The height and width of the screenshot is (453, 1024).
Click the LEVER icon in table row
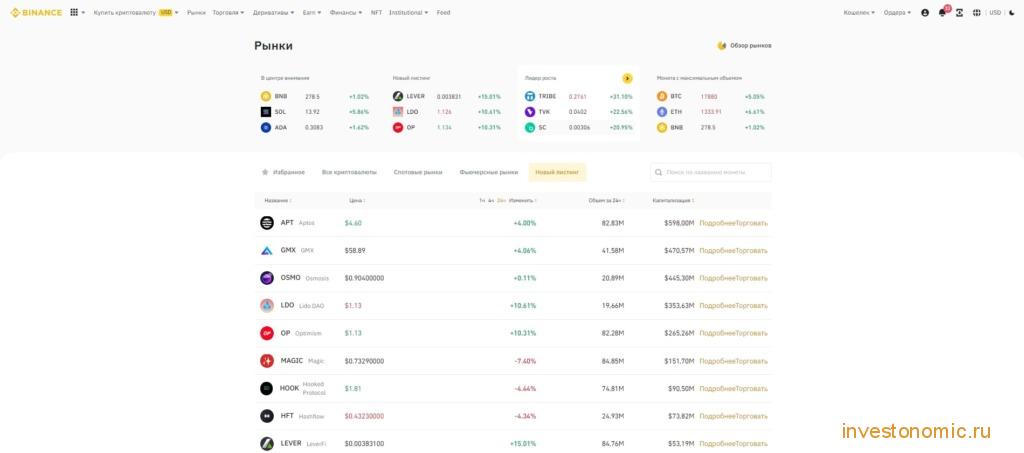click(x=266, y=443)
